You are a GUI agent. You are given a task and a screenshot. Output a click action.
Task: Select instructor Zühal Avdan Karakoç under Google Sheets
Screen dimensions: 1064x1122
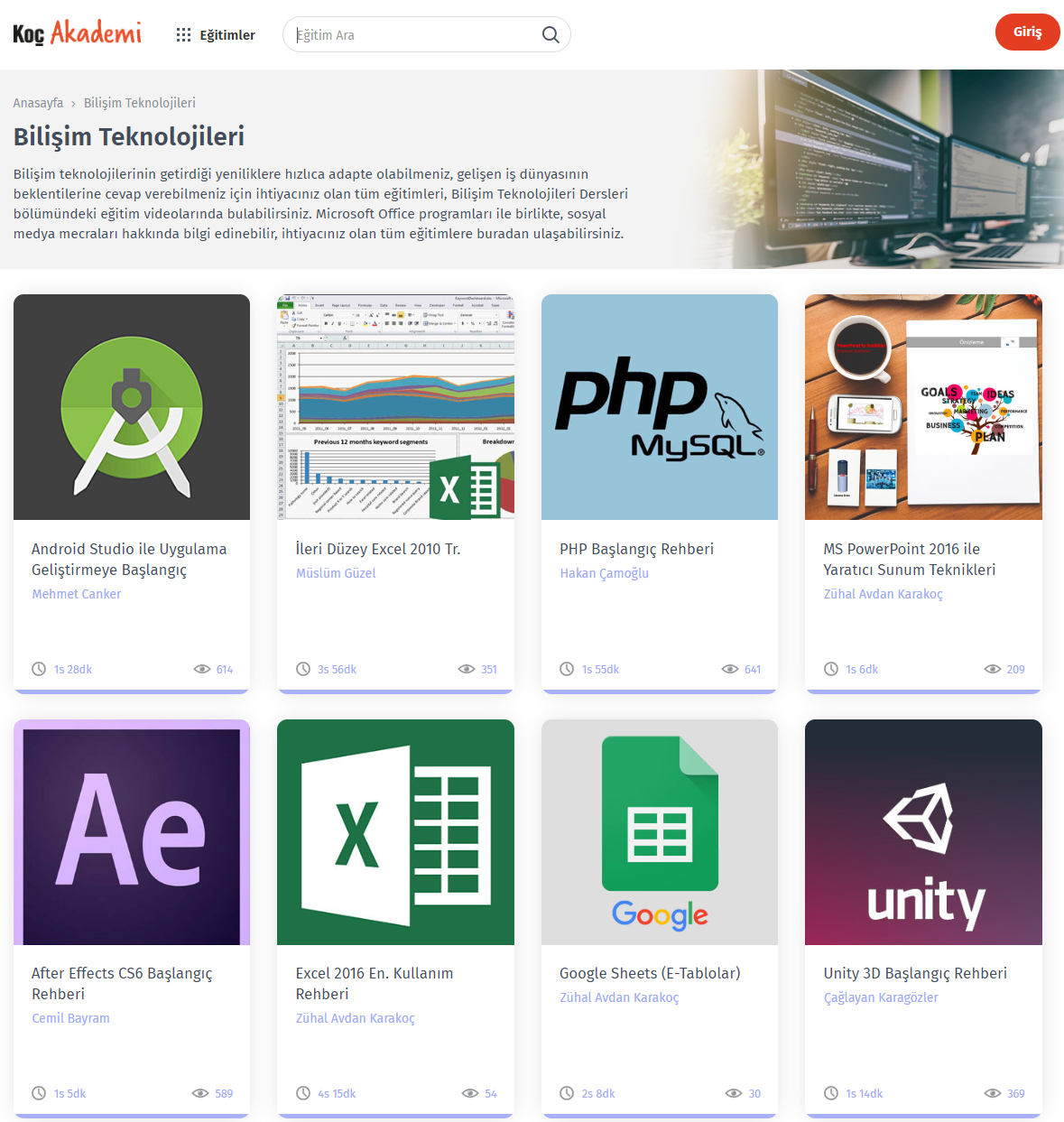click(x=619, y=997)
